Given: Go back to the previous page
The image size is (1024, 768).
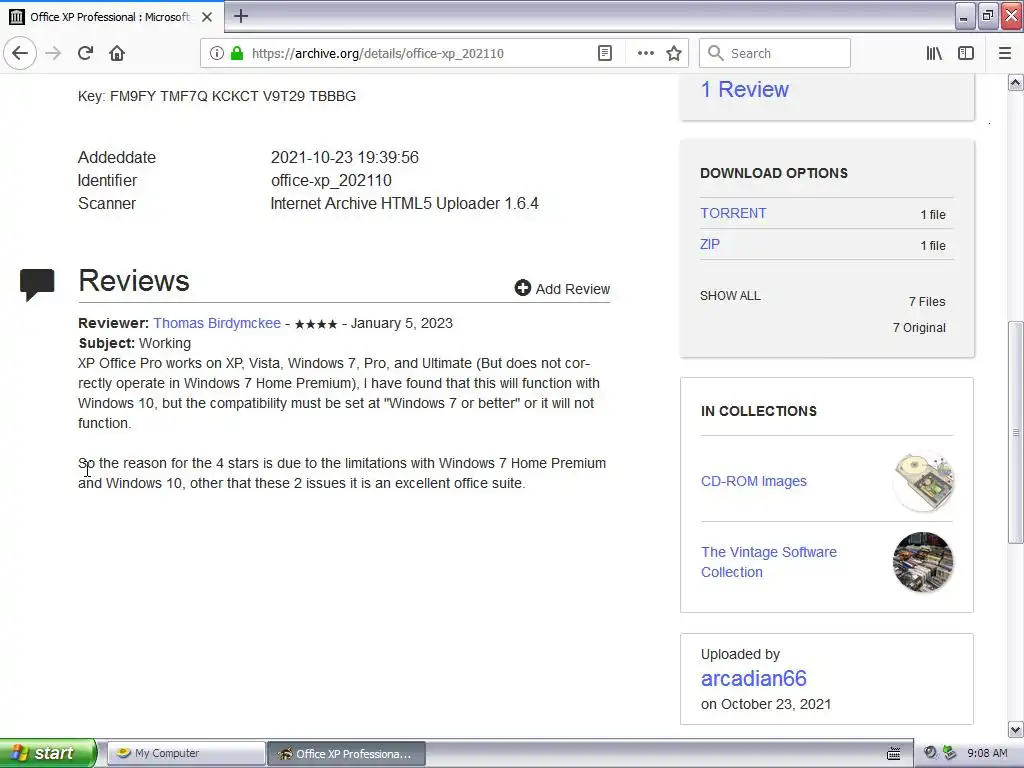Looking at the screenshot, I should click(x=20, y=54).
